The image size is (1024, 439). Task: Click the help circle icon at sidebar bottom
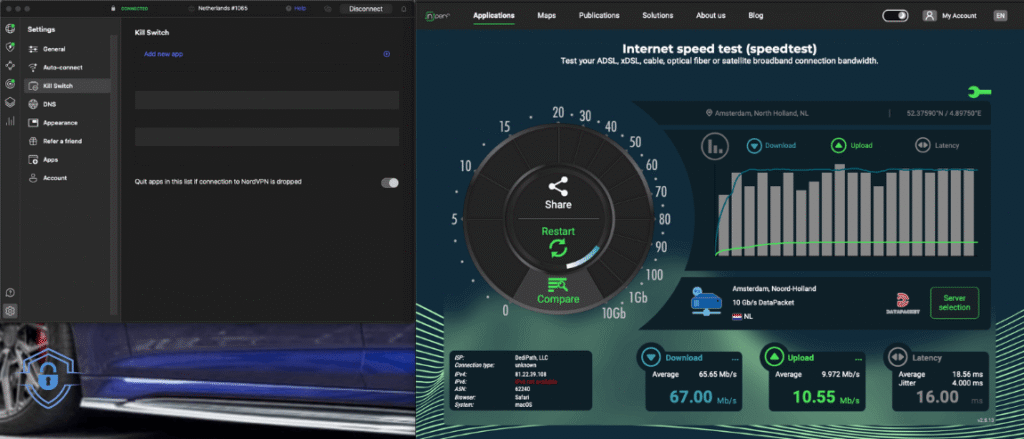10,293
